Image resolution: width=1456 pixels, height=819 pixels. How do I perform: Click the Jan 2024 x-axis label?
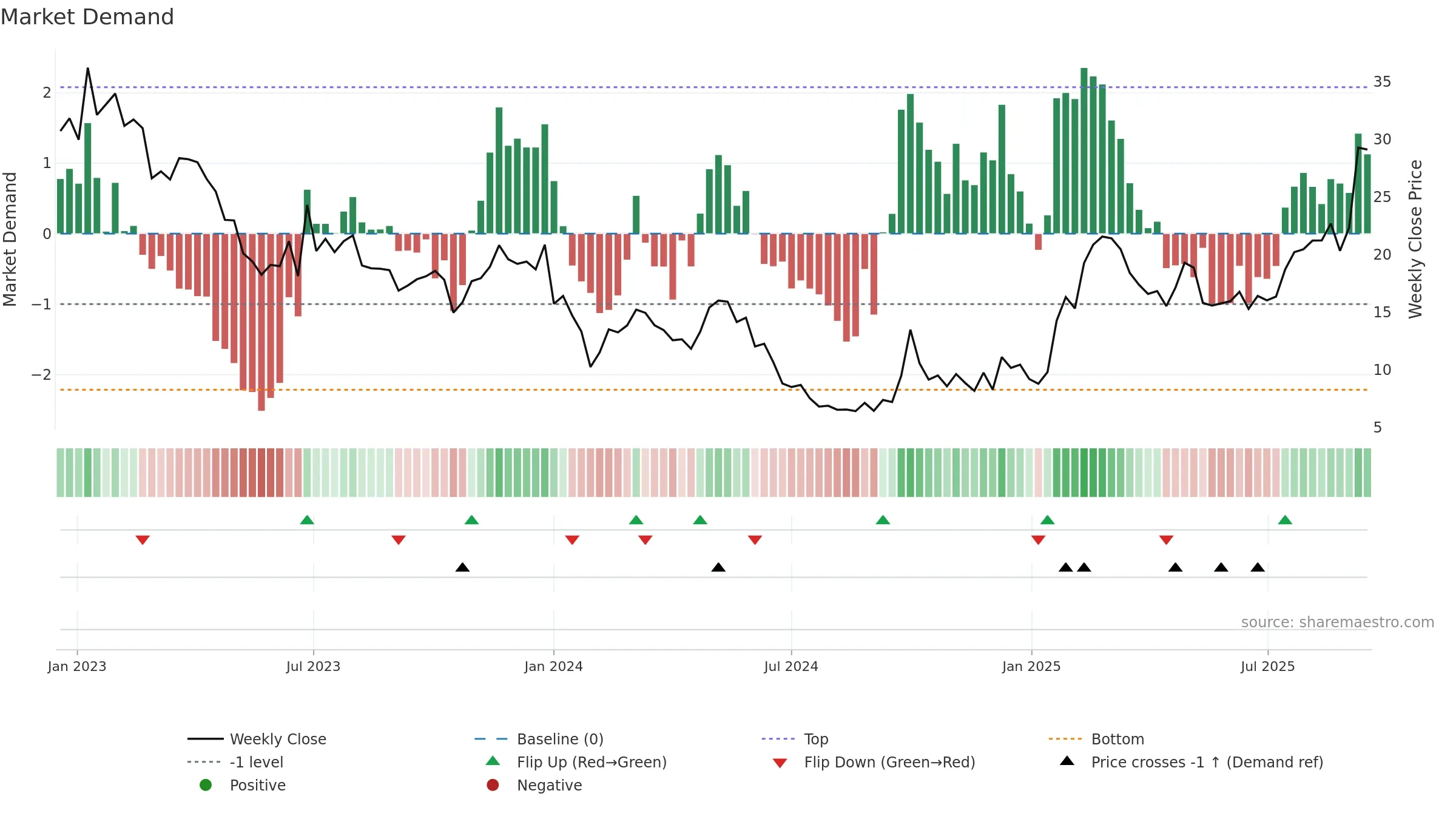(553, 666)
